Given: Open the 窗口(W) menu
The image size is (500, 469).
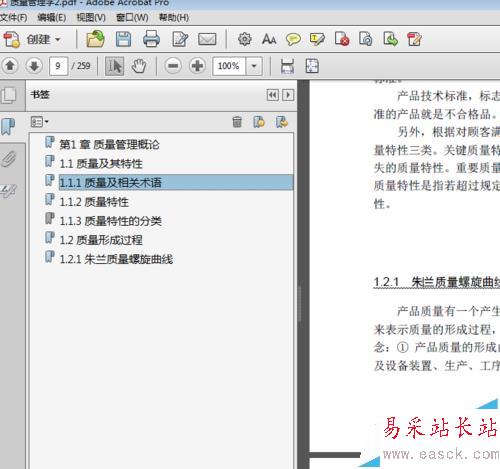Looking at the screenshot, I should 132,17.
